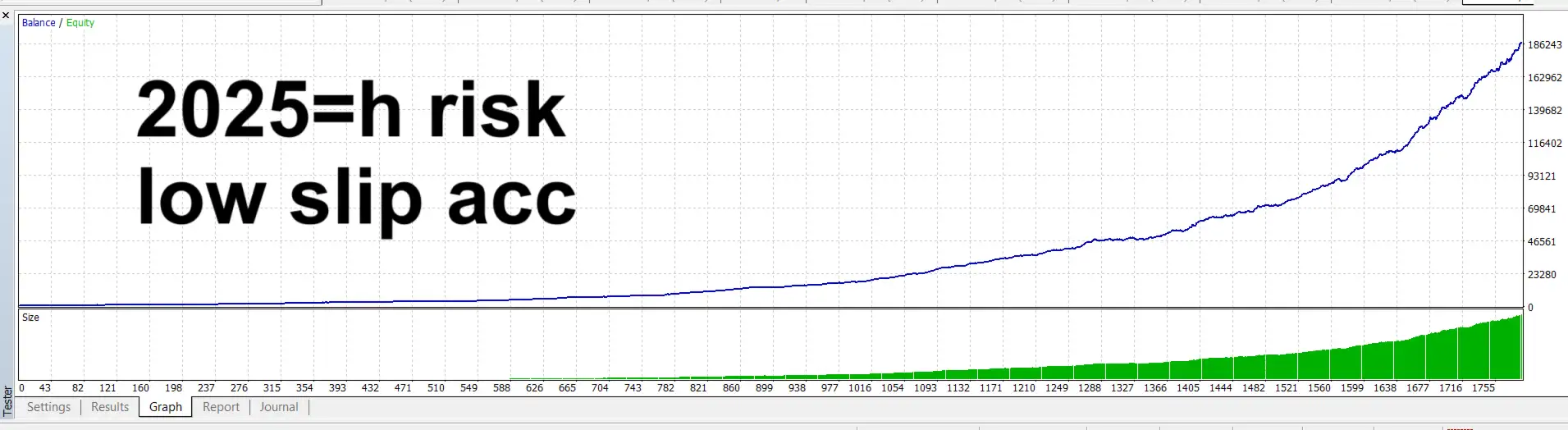Click the "low slip acc" overlay text
This screenshot has height=430, width=1568.
[357, 199]
